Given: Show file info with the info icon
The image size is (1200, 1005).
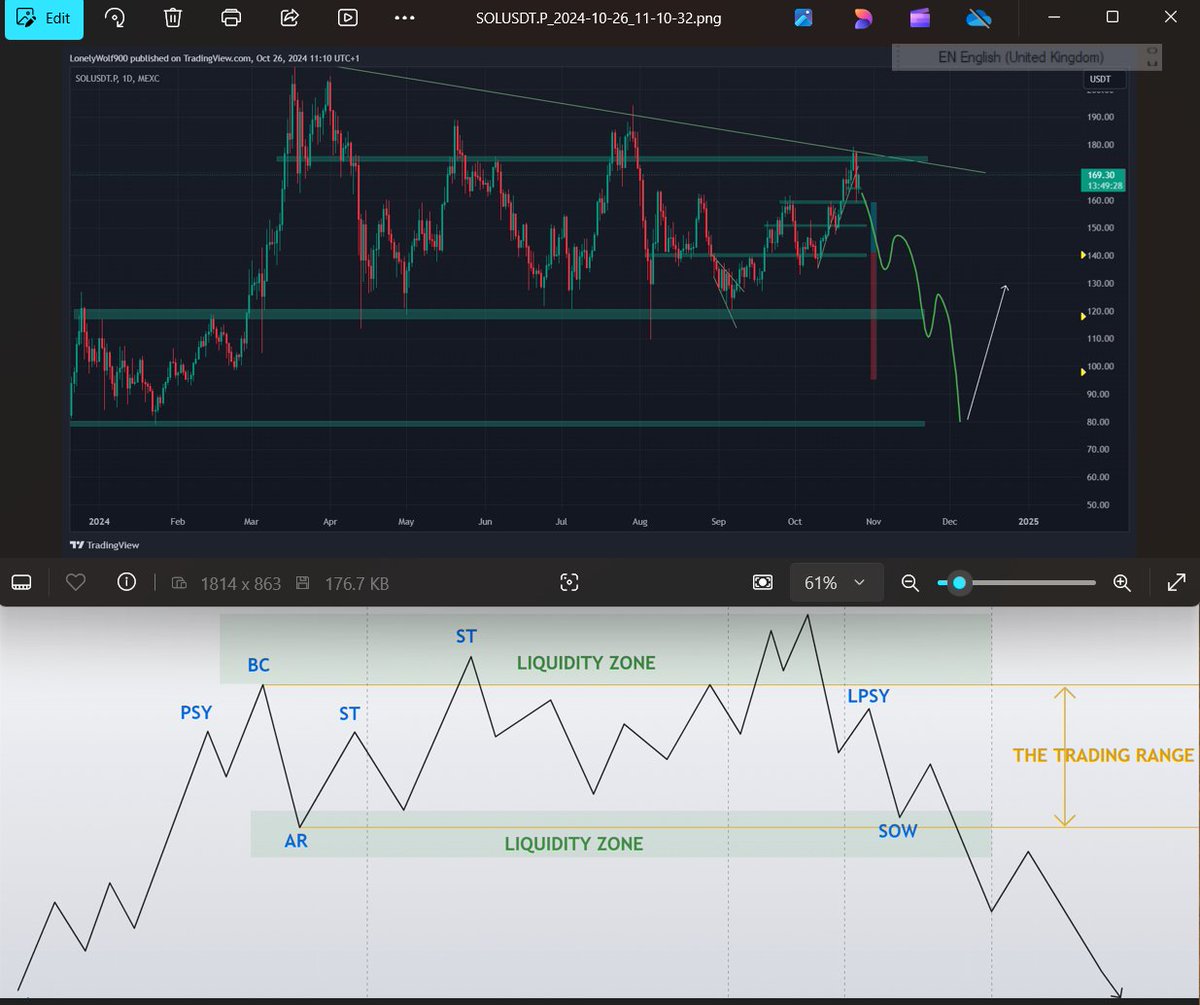Looking at the screenshot, I should 126,582.
